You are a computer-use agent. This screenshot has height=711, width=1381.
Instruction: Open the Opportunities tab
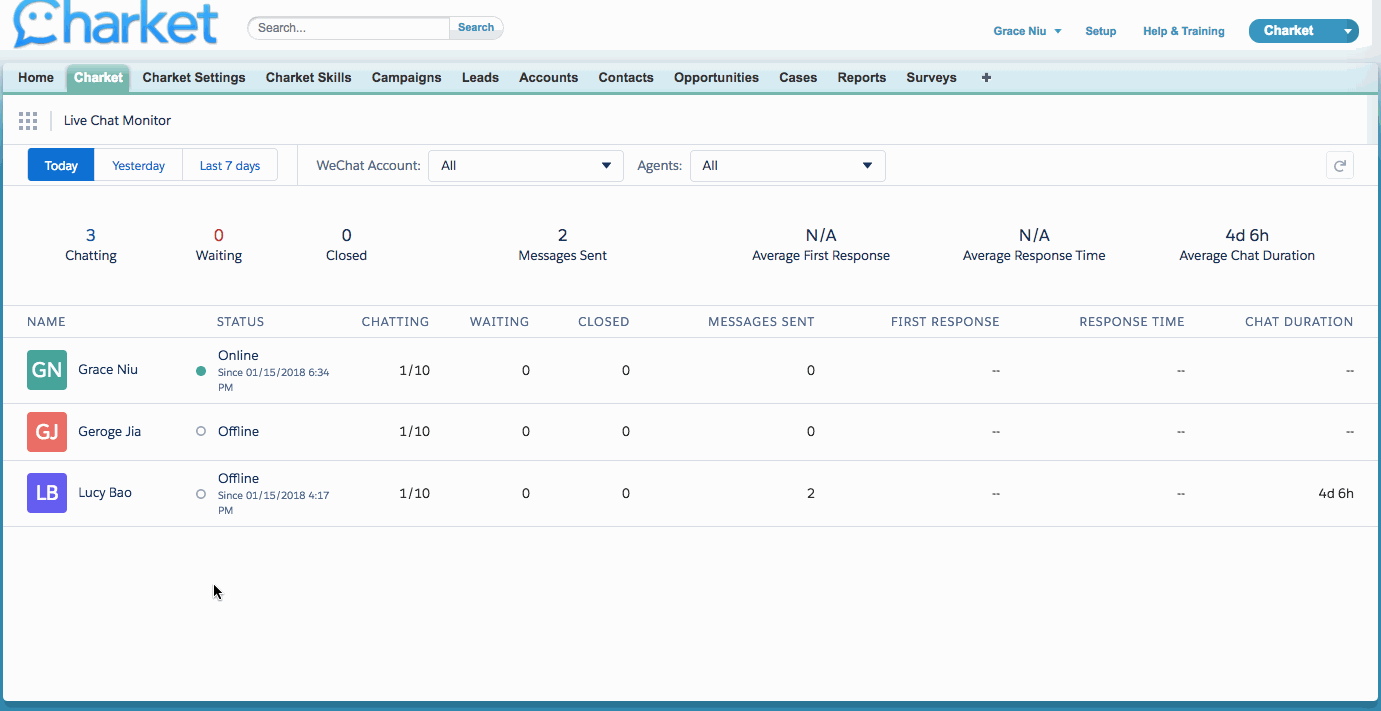point(716,77)
